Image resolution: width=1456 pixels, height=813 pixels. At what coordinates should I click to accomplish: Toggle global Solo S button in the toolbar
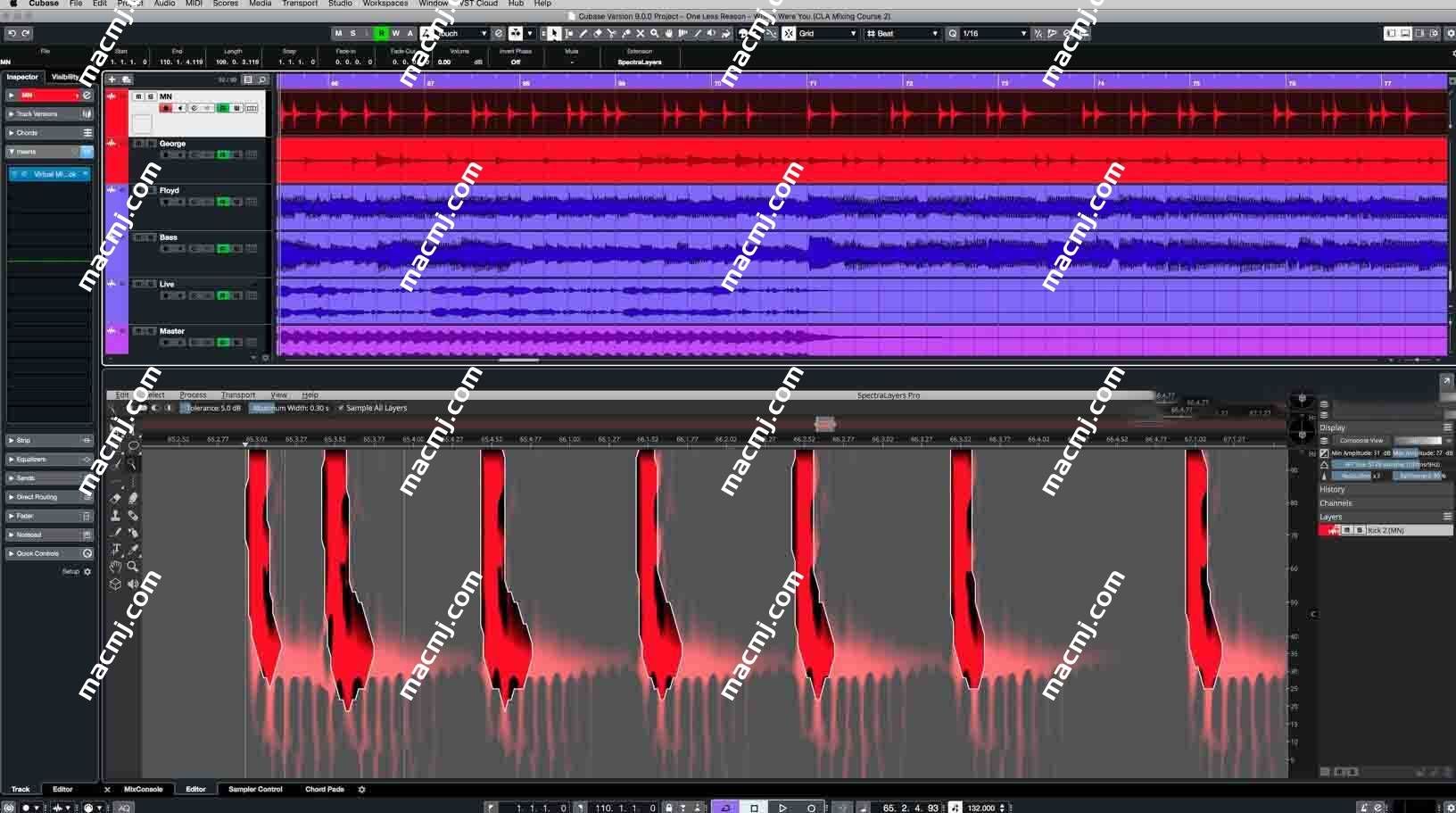pyautogui.click(x=352, y=33)
